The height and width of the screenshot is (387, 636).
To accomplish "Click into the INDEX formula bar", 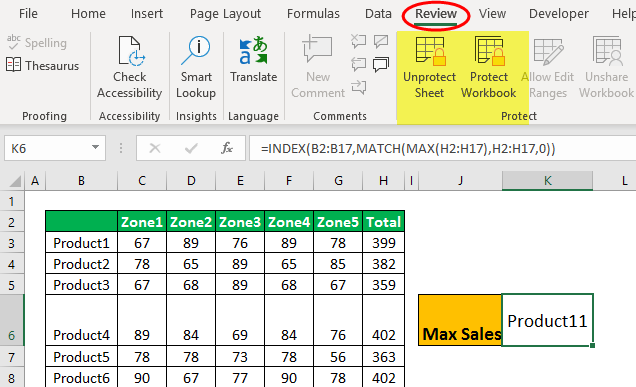I will pos(443,148).
